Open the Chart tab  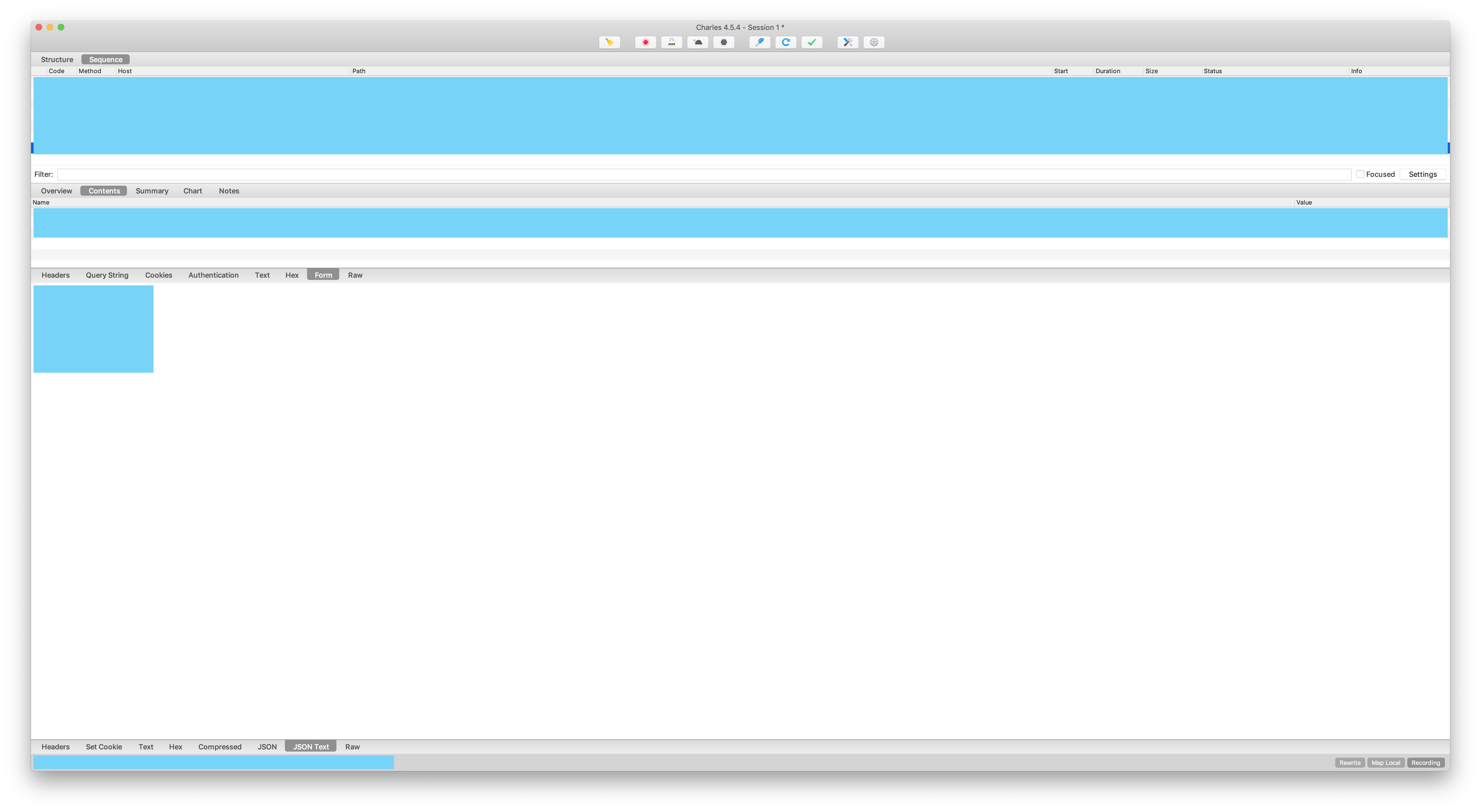click(x=193, y=190)
